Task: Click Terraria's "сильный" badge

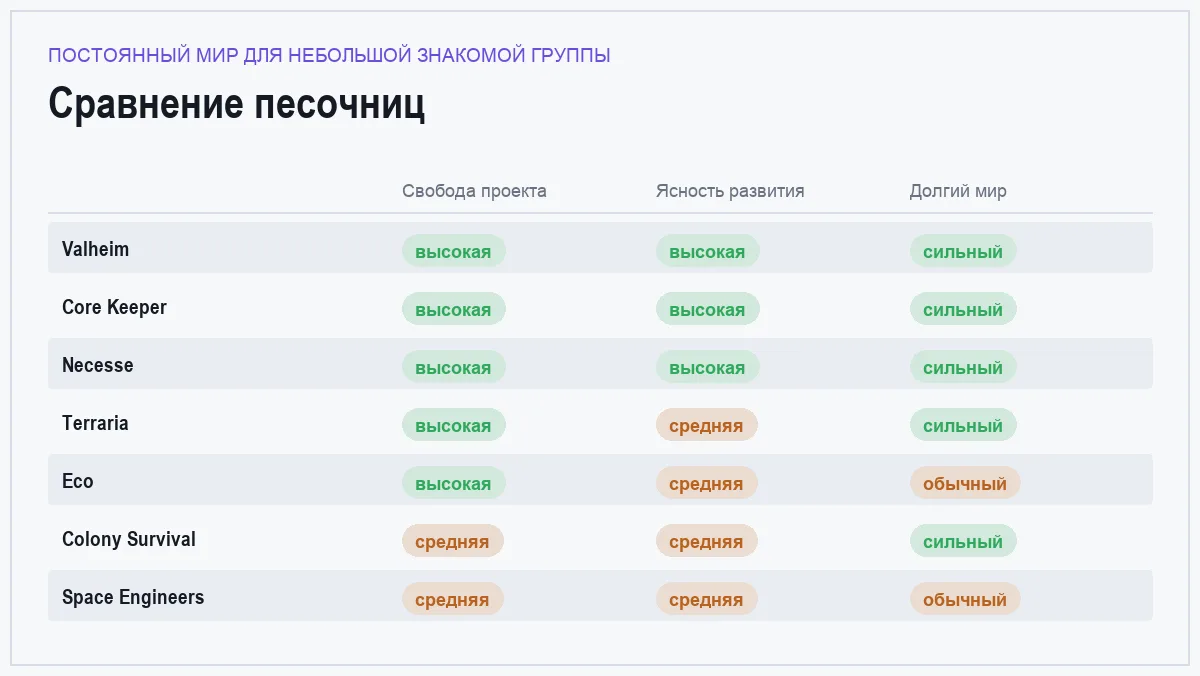Action: pos(963,425)
